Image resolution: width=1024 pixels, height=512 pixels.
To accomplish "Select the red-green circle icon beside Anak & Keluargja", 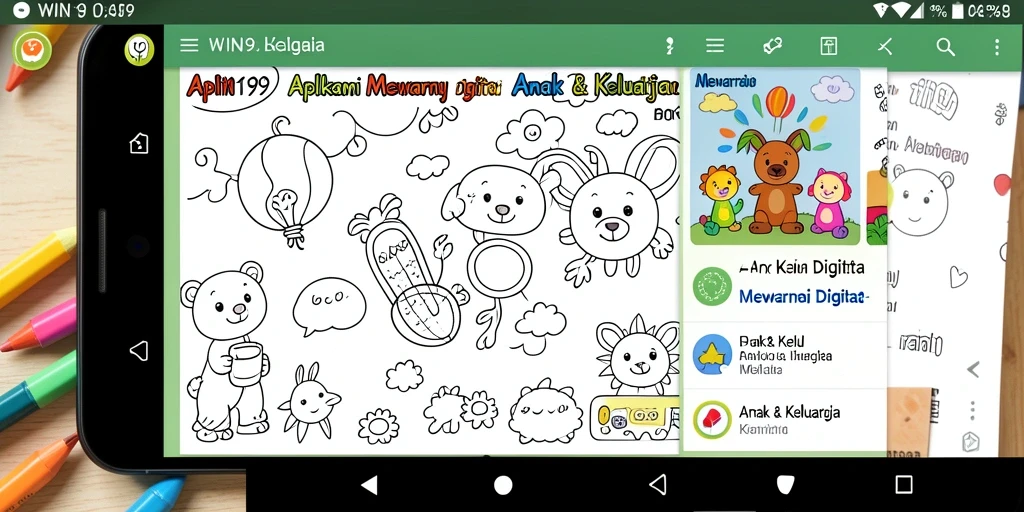I will 712,419.
